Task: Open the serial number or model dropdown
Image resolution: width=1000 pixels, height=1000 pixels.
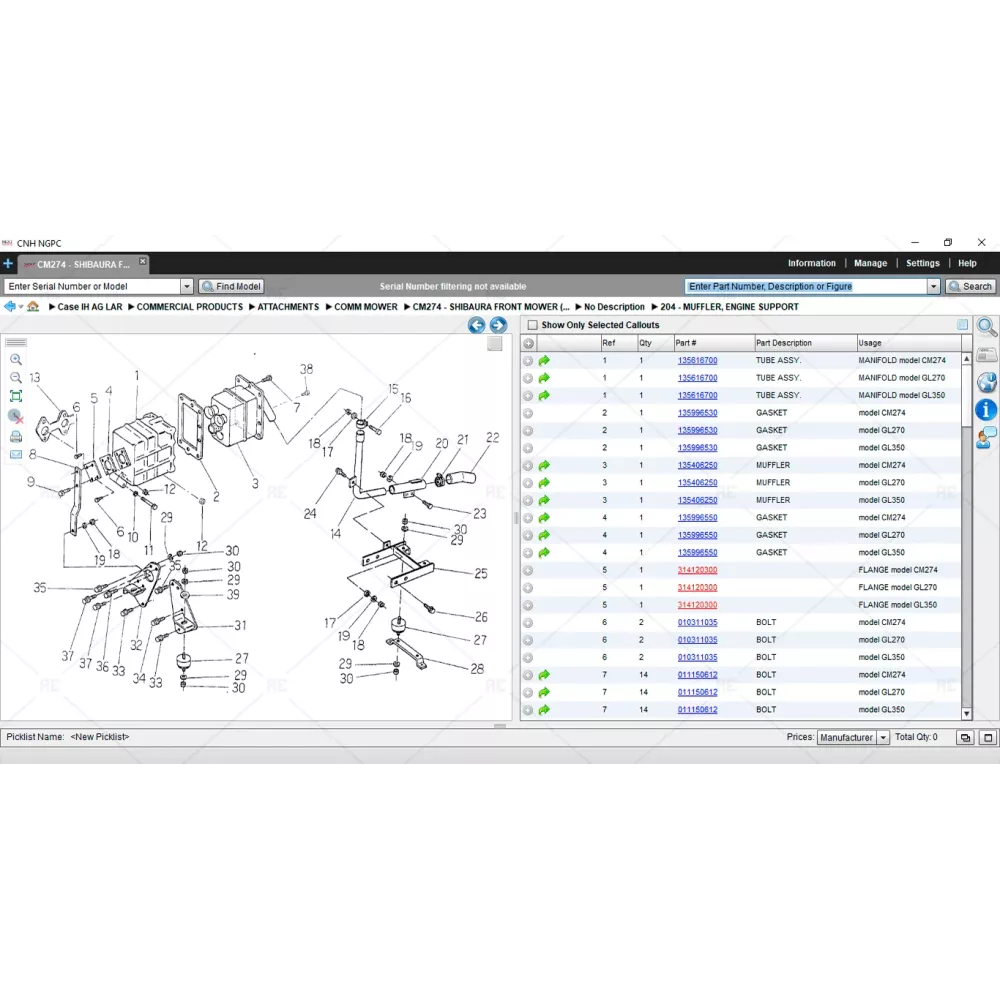Action: 186,286
